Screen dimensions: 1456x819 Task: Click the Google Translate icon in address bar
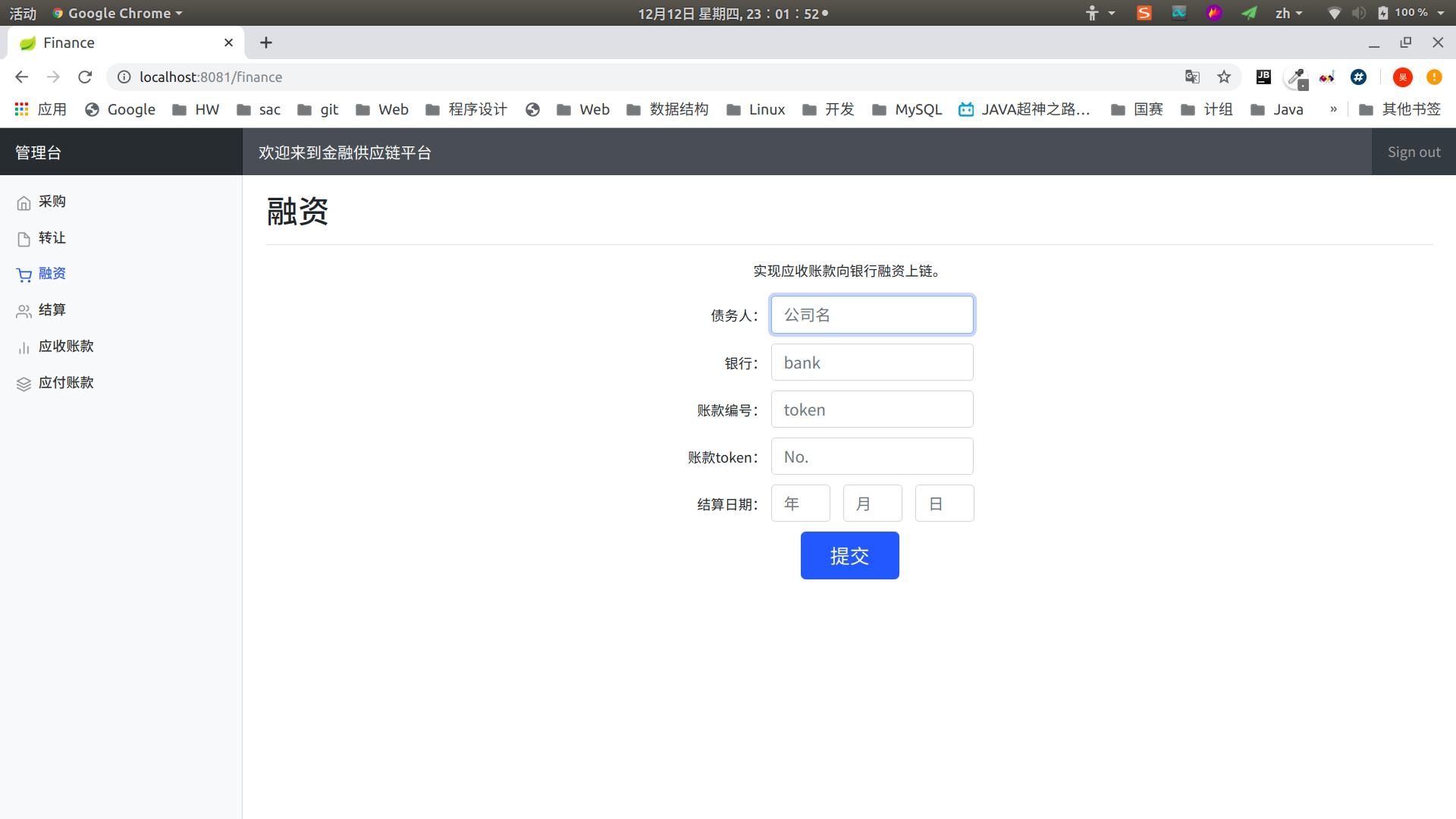[x=1192, y=77]
